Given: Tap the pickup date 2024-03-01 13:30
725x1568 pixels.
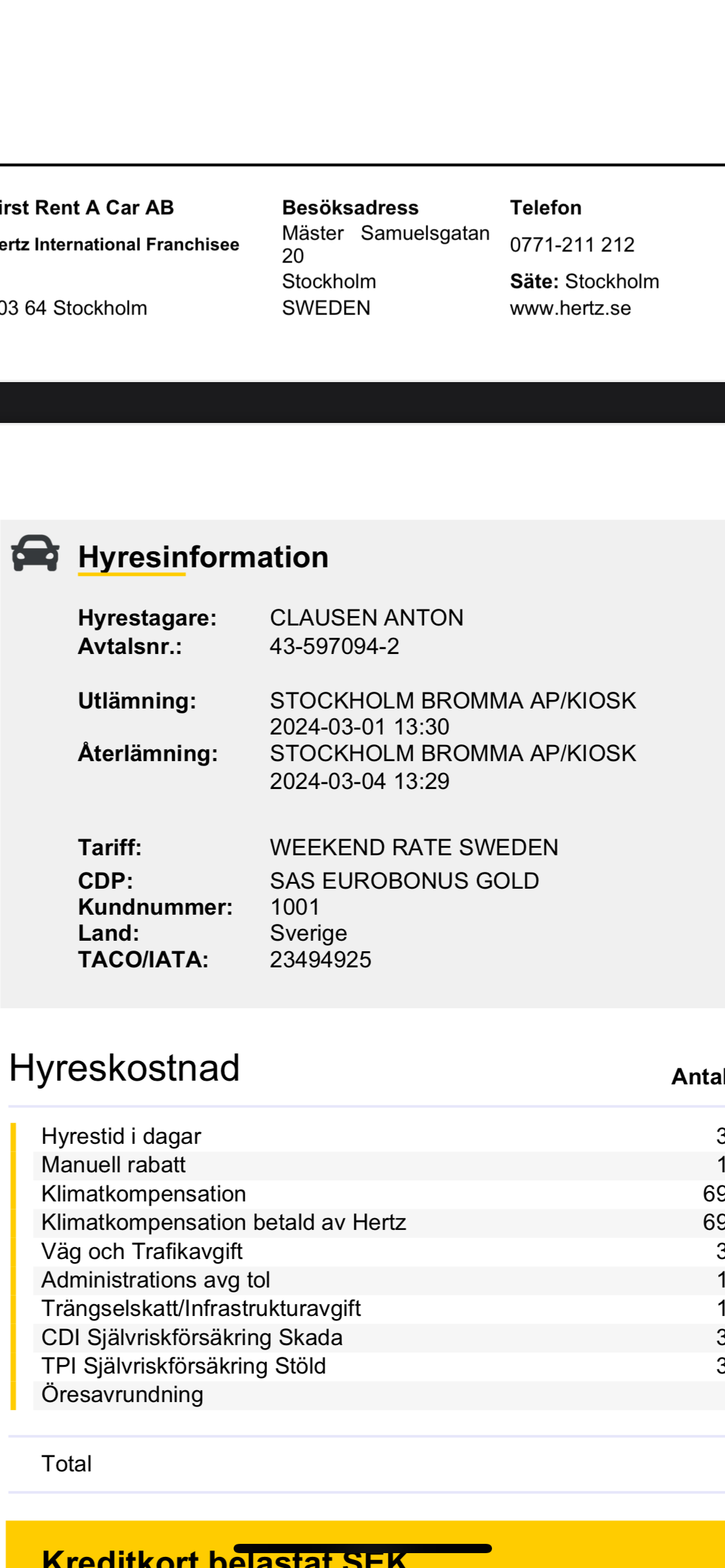Looking at the screenshot, I should [x=359, y=726].
